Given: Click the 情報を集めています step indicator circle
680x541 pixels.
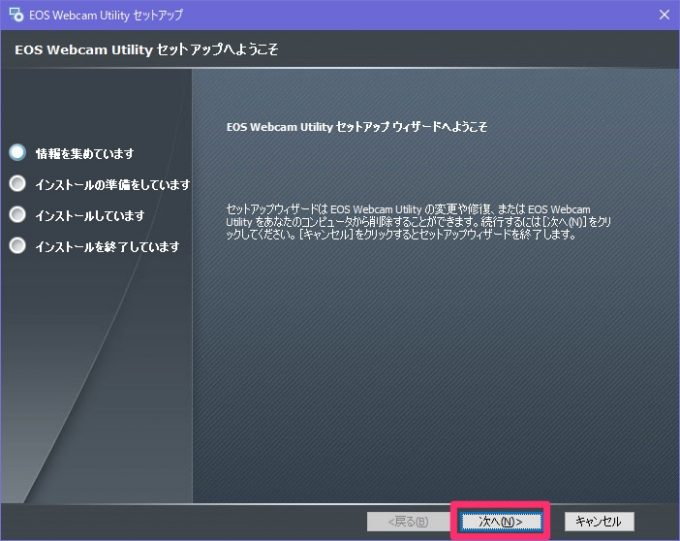Looking at the screenshot, I should [18, 152].
